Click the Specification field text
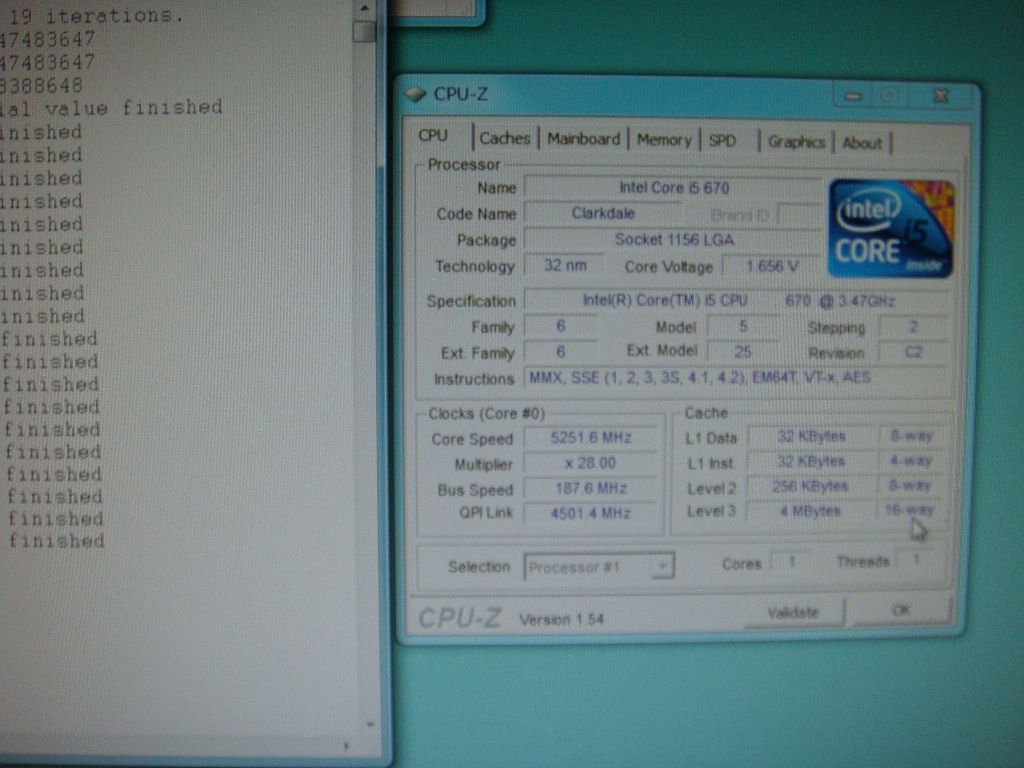This screenshot has width=1024, height=768. tap(738, 301)
